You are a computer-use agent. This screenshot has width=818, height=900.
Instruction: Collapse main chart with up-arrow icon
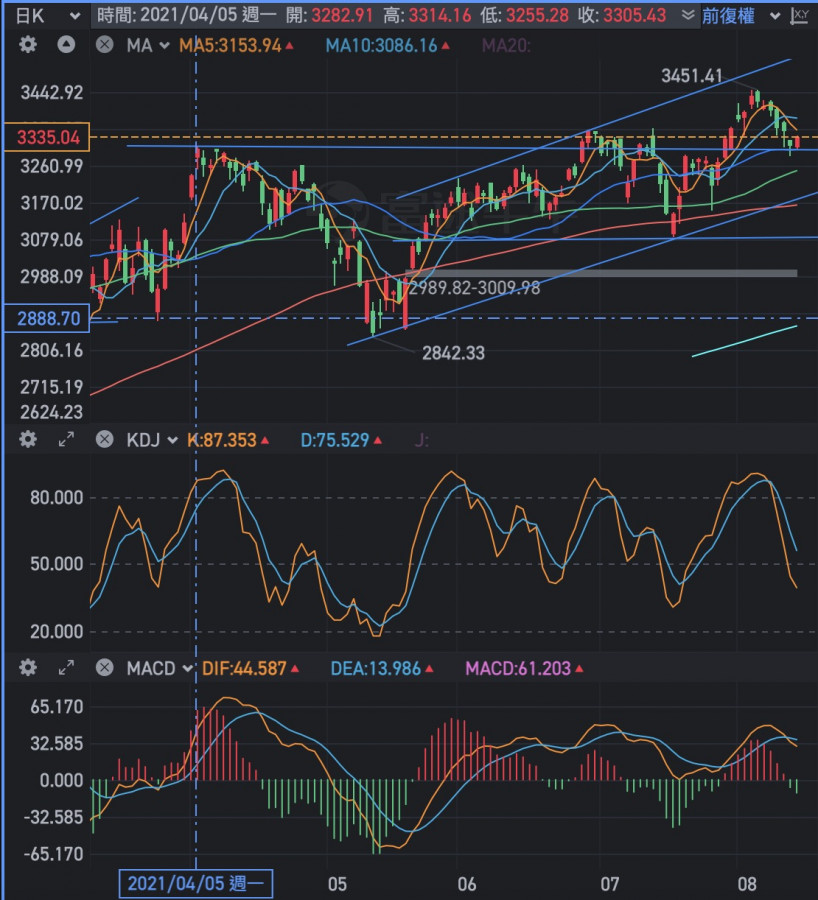(66, 45)
